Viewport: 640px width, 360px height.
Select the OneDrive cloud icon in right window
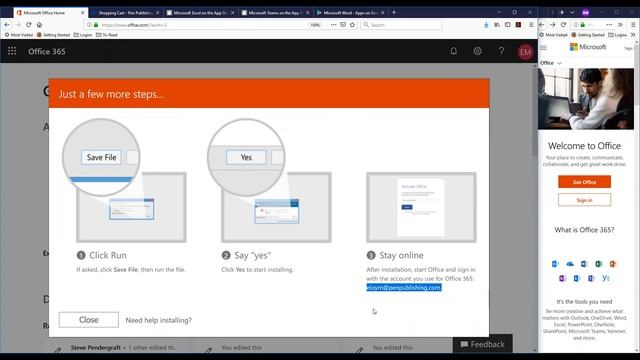[x=570, y=264]
